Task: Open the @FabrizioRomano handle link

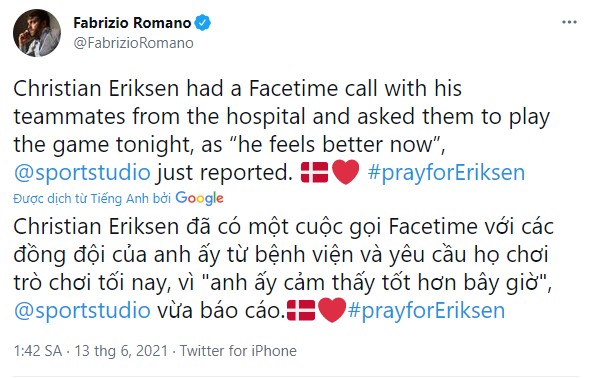Action: pyautogui.click(x=134, y=43)
